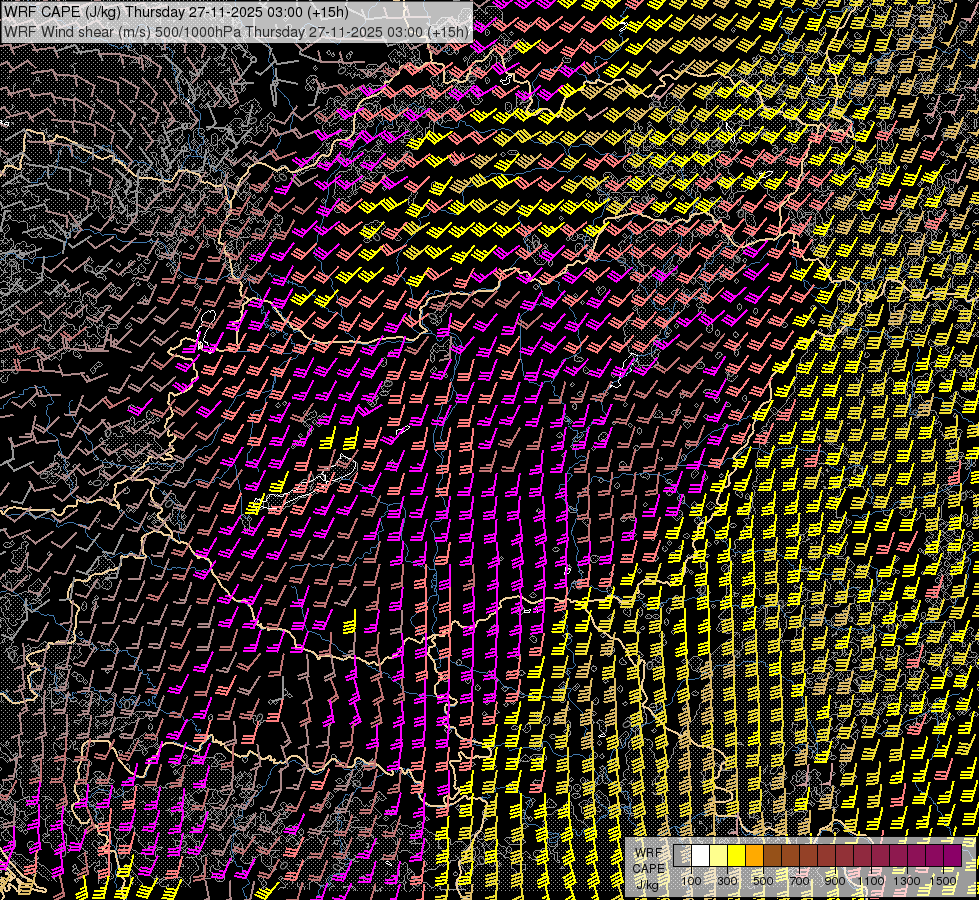Select the orange swatch in CAPE legend
979x900 pixels.
click(x=754, y=856)
